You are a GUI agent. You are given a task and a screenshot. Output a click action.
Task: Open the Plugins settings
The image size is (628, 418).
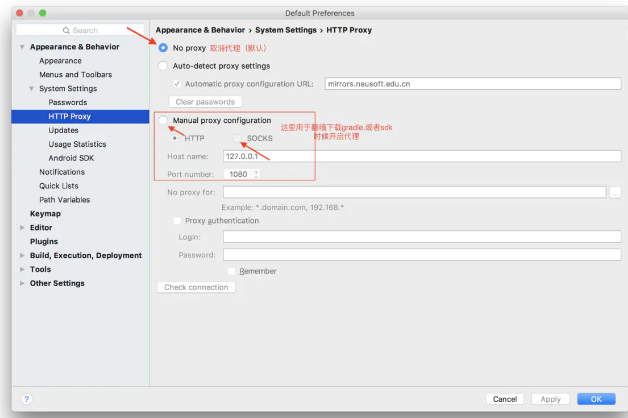(44, 241)
